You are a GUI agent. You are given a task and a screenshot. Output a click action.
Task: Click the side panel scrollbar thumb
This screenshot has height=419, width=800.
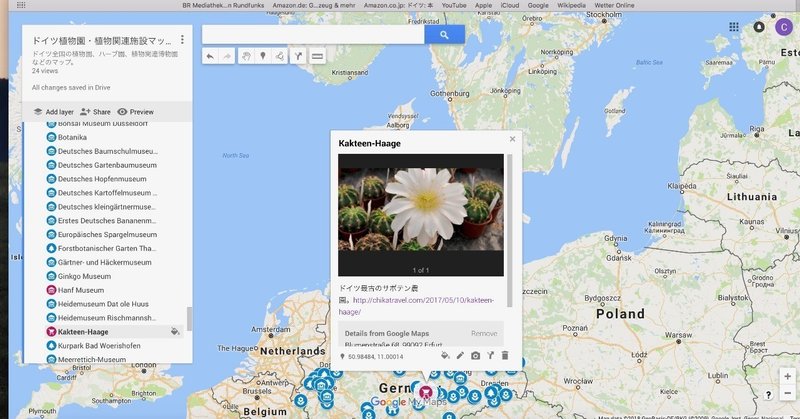click(x=189, y=318)
